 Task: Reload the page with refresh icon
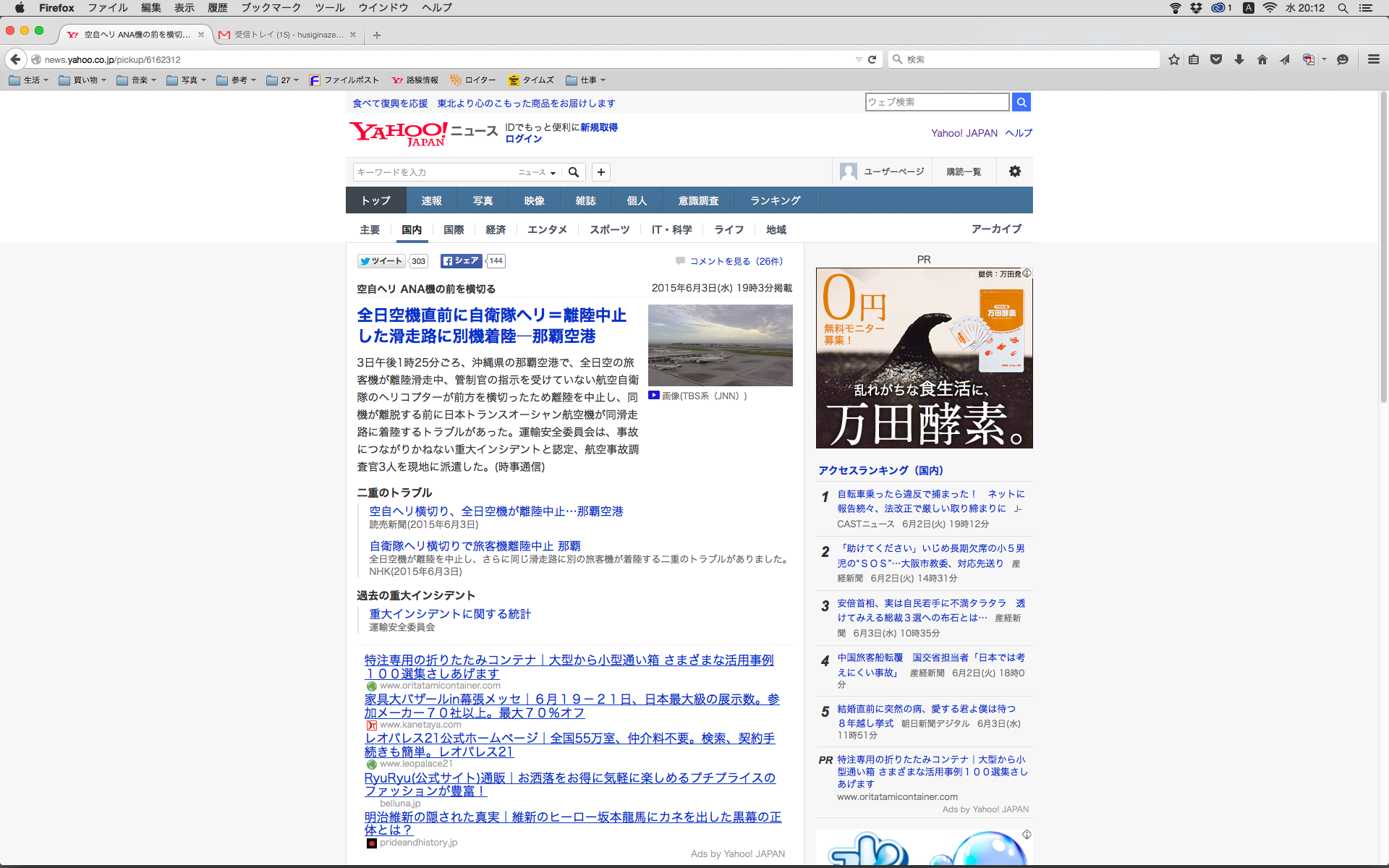[872, 59]
